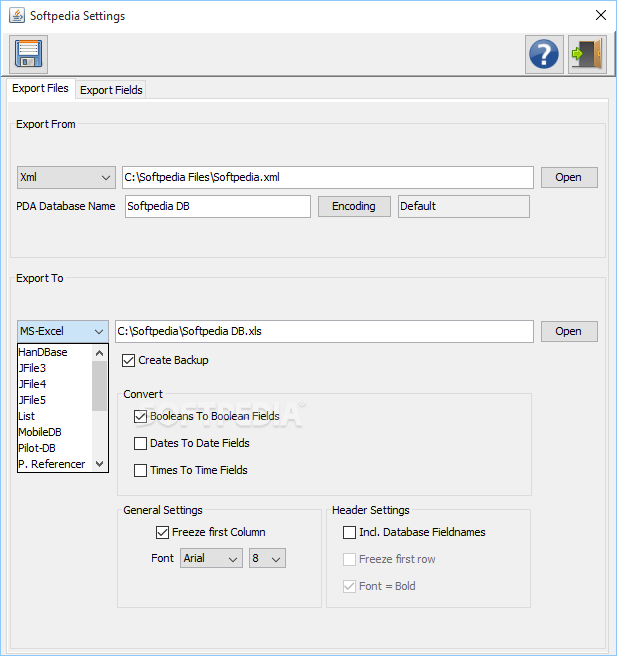617x656 pixels.
Task: Toggle the Create Backup checkbox
Action: coord(128,360)
